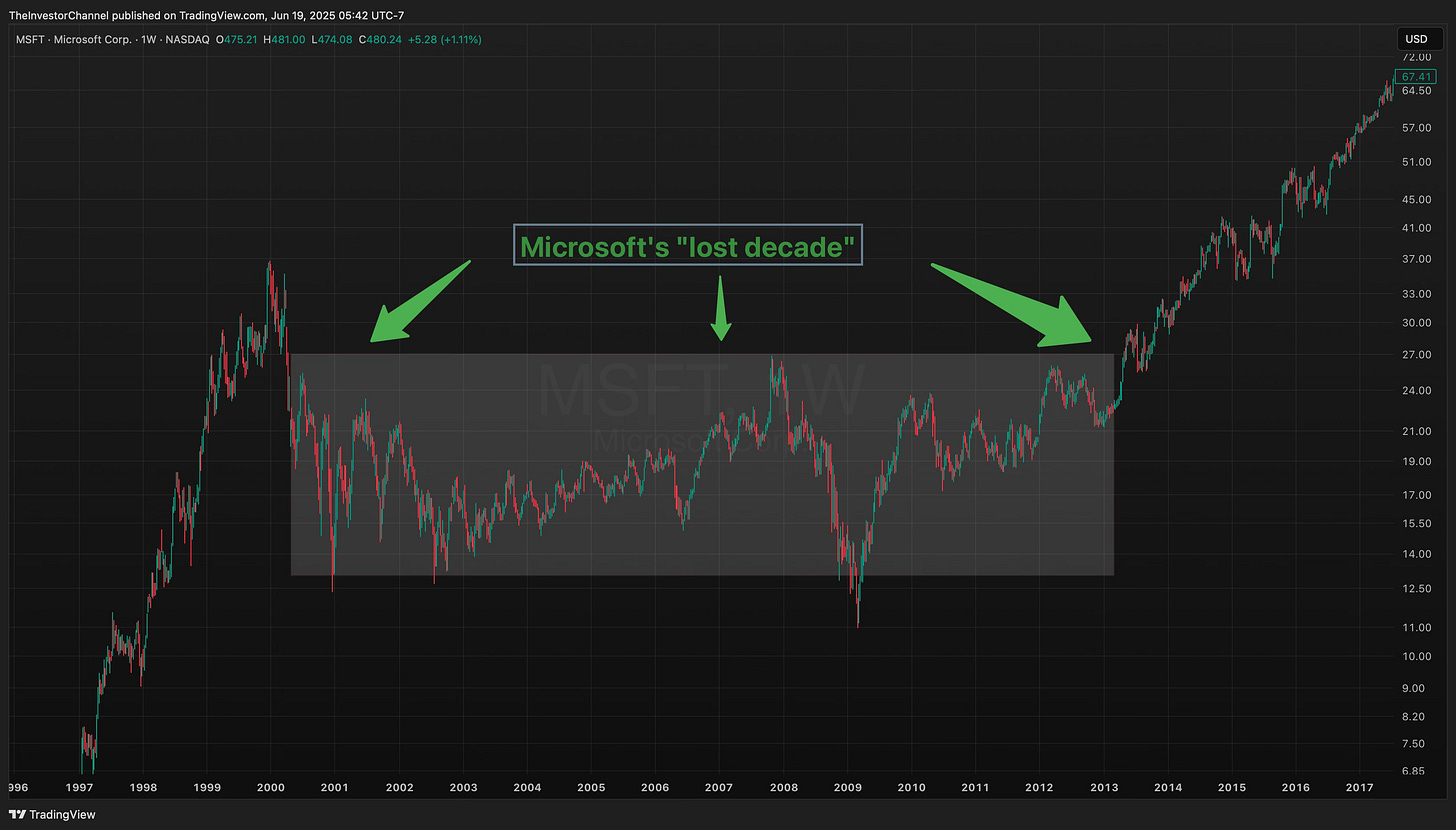Click the 2001 year label on time axis
1456x830 pixels.
[x=335, y=787]
